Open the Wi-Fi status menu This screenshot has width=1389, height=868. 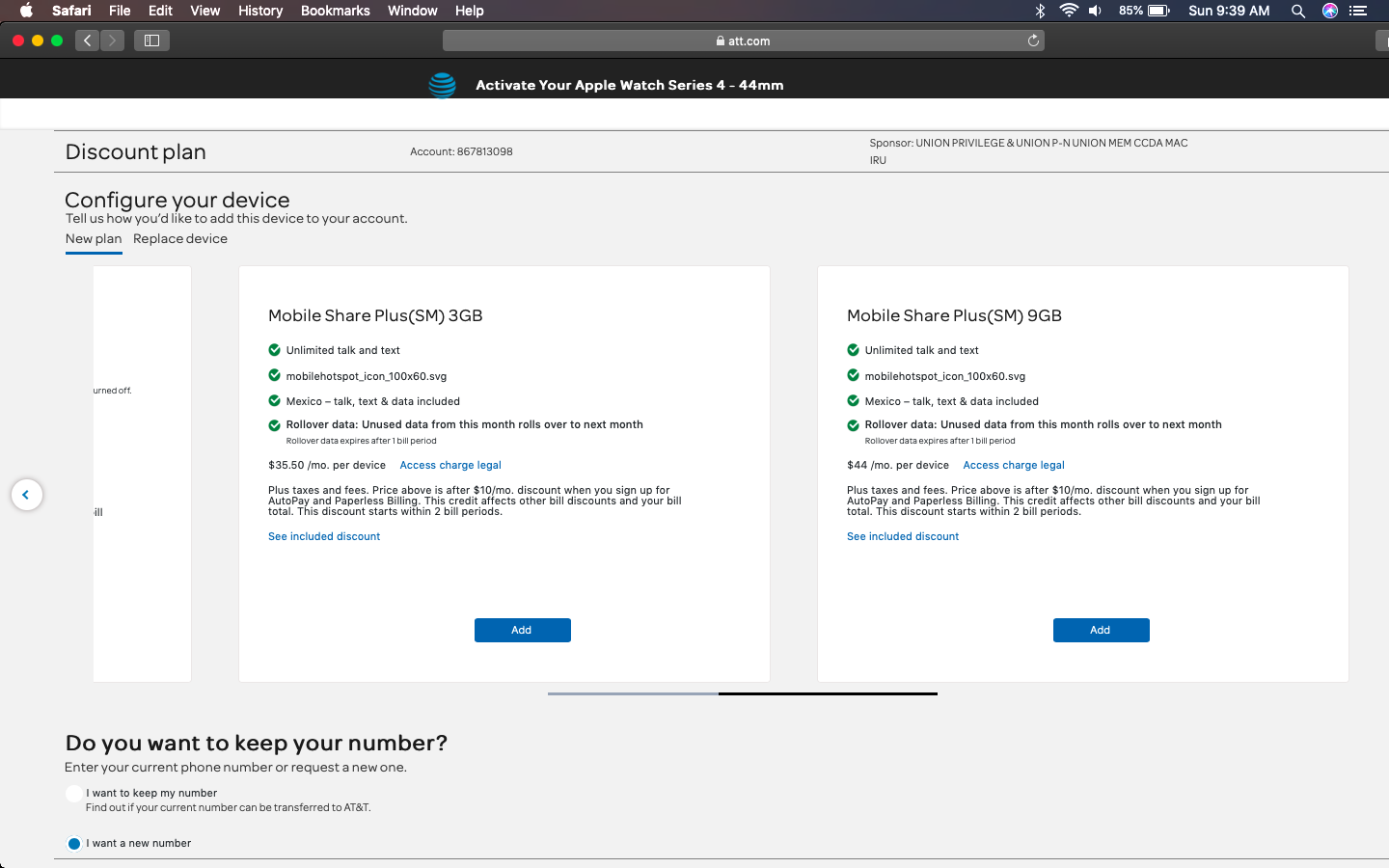click(x=1068, y=11)
